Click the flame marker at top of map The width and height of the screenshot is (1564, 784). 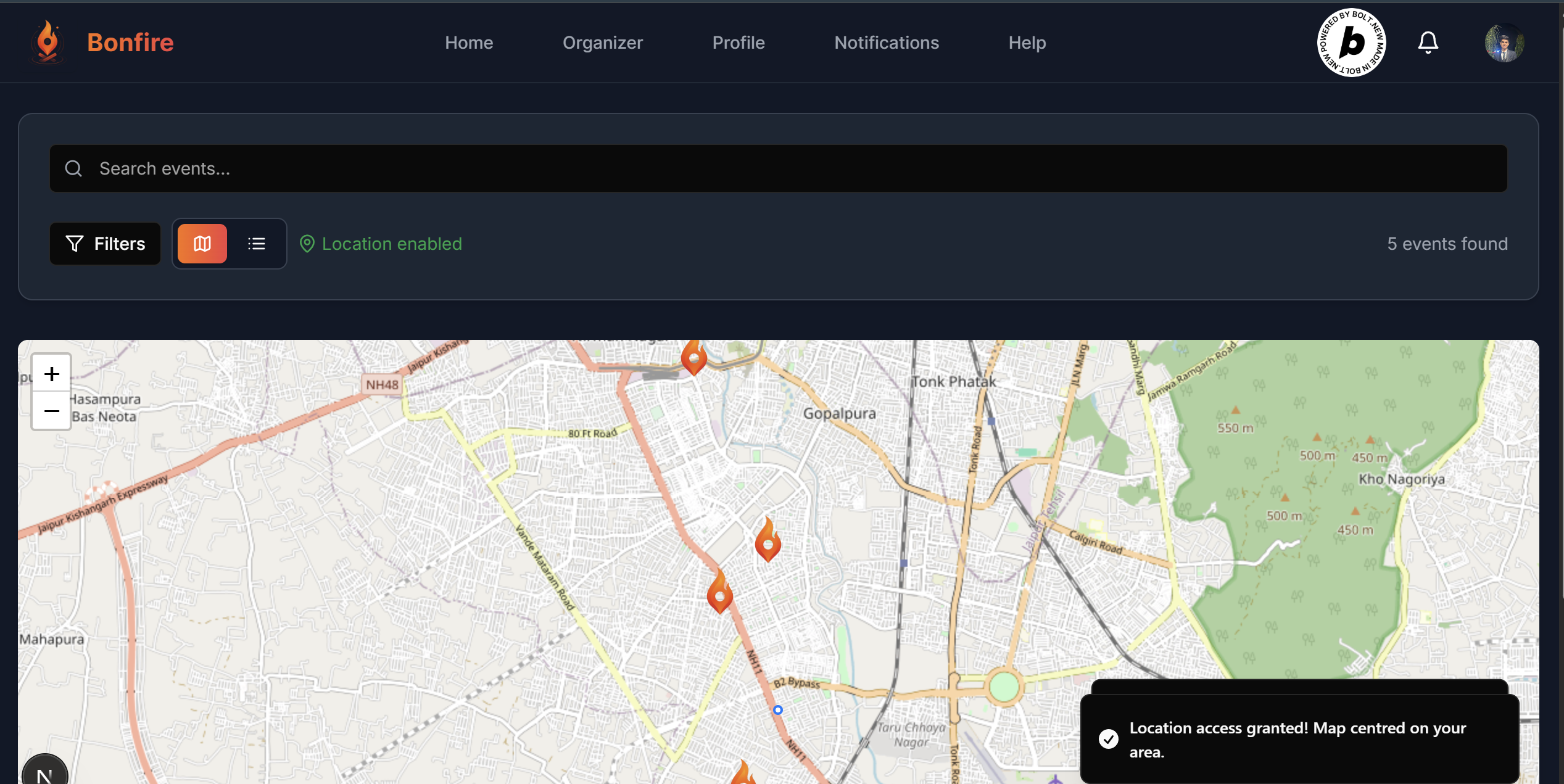[x=694, y=357]
